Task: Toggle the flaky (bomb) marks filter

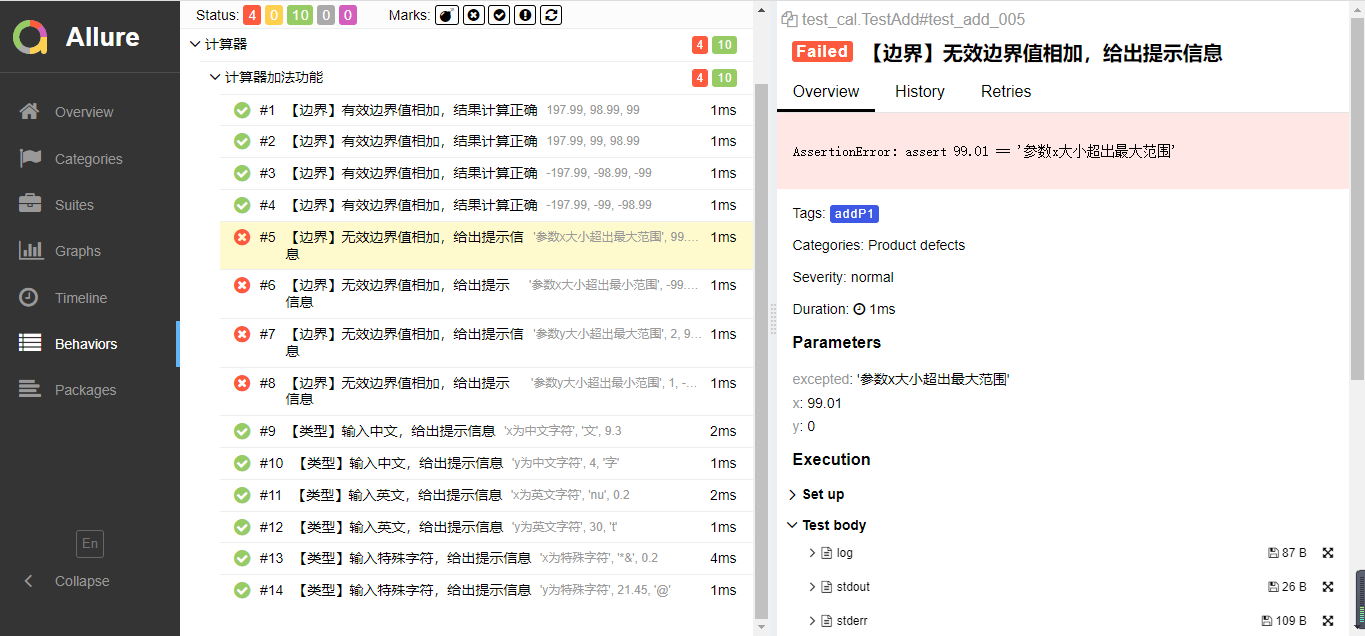Action: 447,15
